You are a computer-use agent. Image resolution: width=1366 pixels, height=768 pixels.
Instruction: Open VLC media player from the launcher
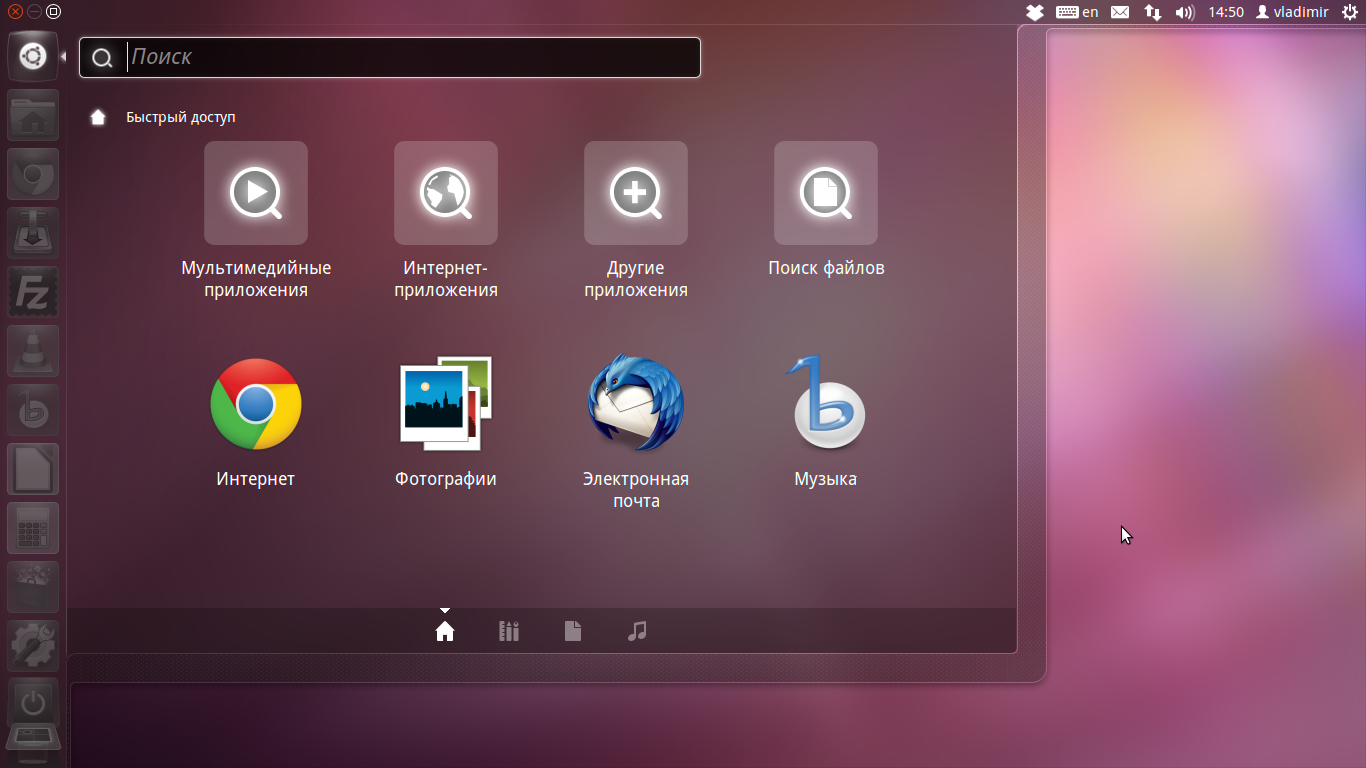tap(33, 351)
